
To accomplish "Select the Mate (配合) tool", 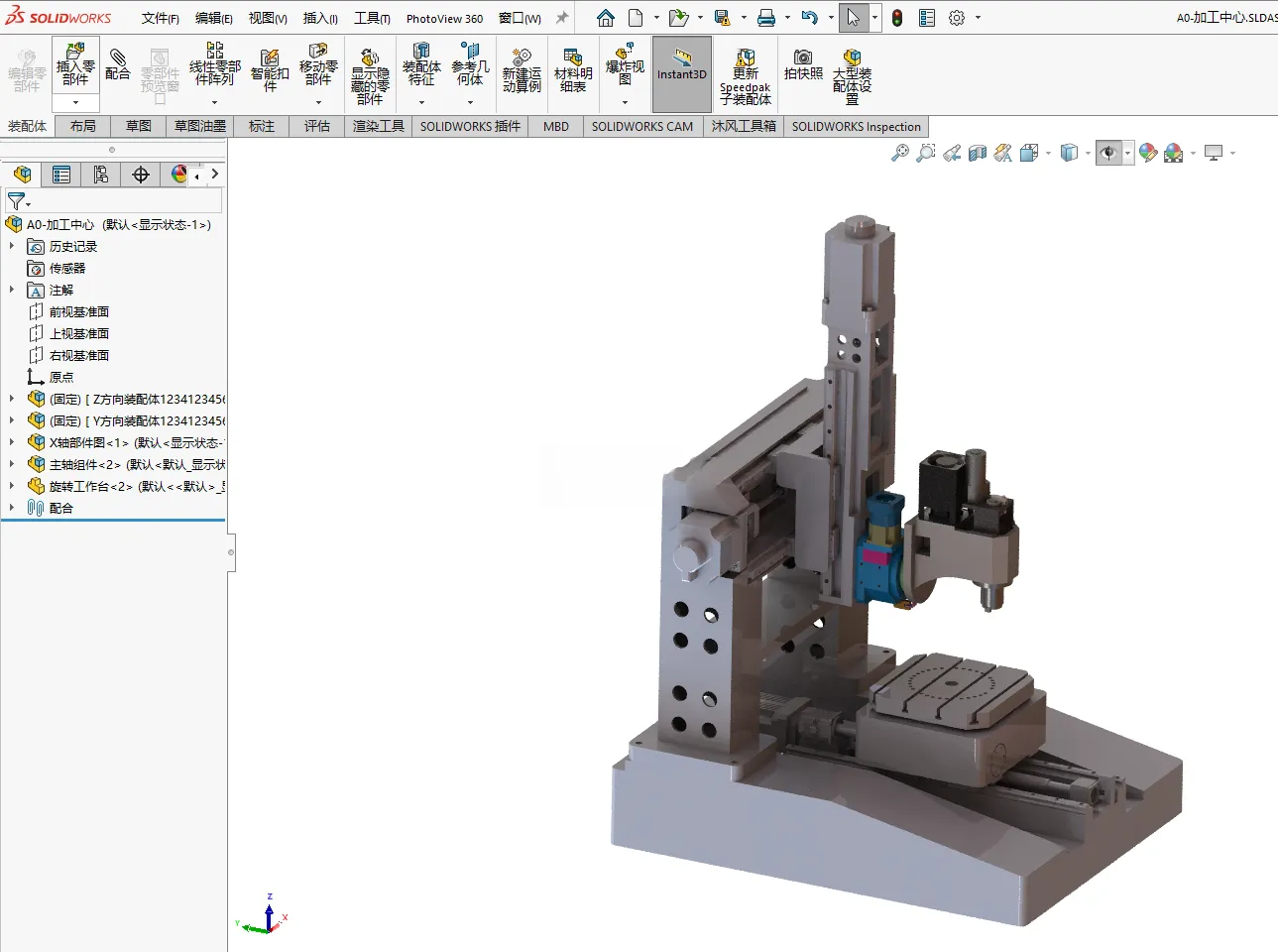I will click(x=117, y=63).
